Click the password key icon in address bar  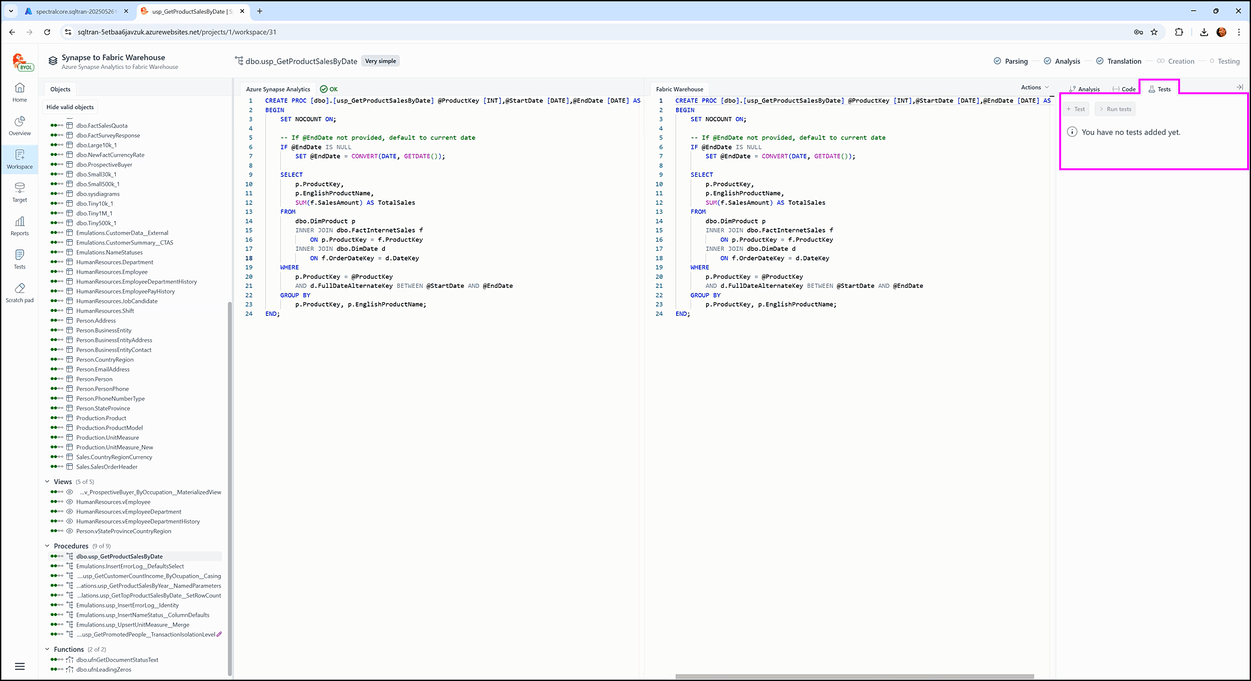pyautogui.click(x=1138, y=32)
